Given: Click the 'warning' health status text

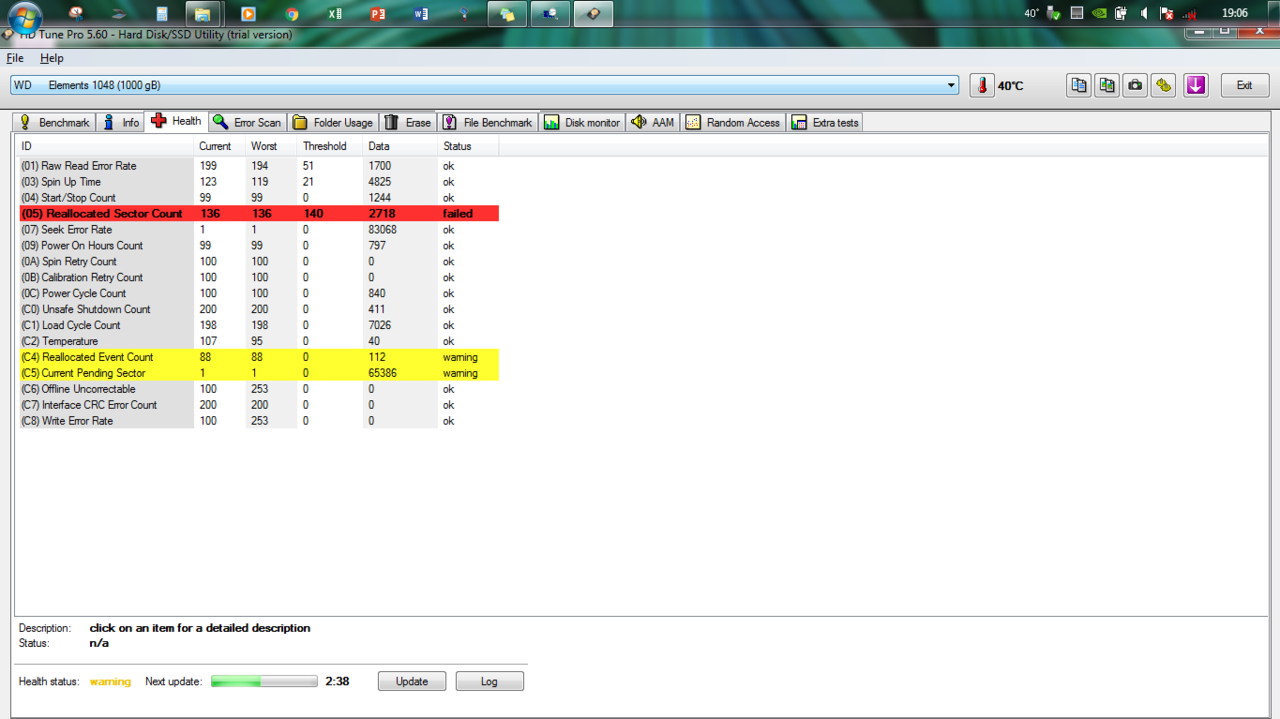Looking at the screenshot, I should click(x=110, y=681).
